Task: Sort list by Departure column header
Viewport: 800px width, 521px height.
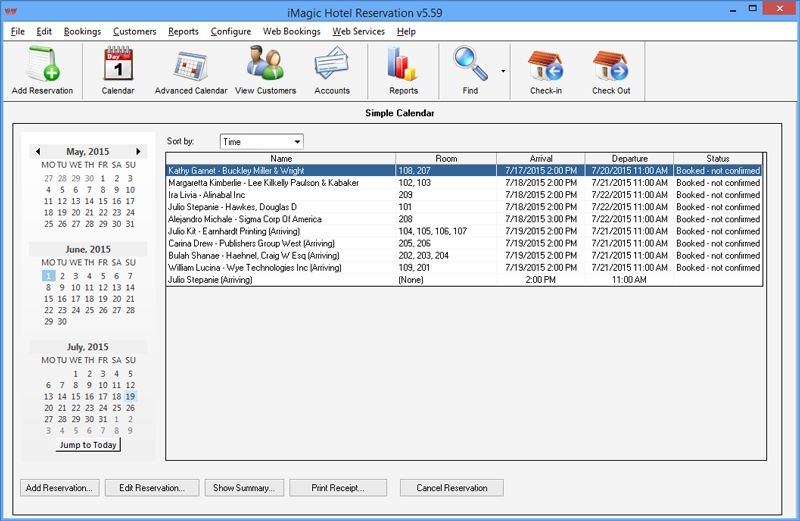Action: 629,158
